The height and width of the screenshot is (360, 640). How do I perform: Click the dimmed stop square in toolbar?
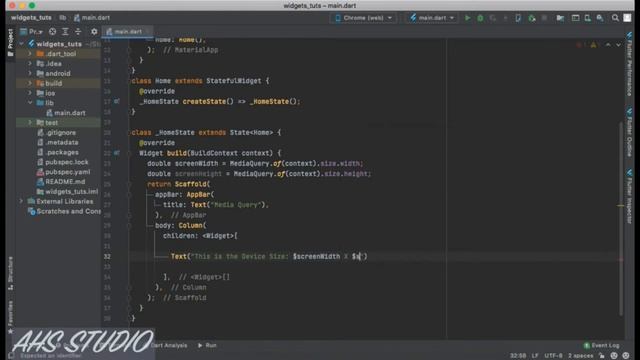(544, 18)
